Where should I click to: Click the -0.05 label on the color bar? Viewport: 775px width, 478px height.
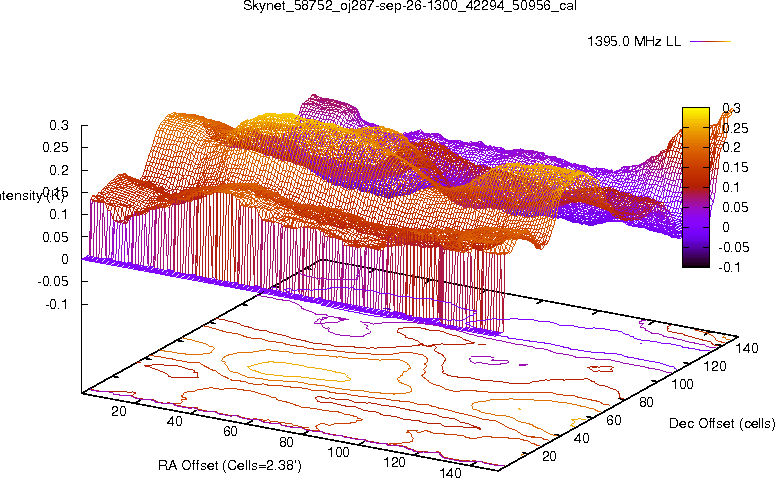(733, 247)
